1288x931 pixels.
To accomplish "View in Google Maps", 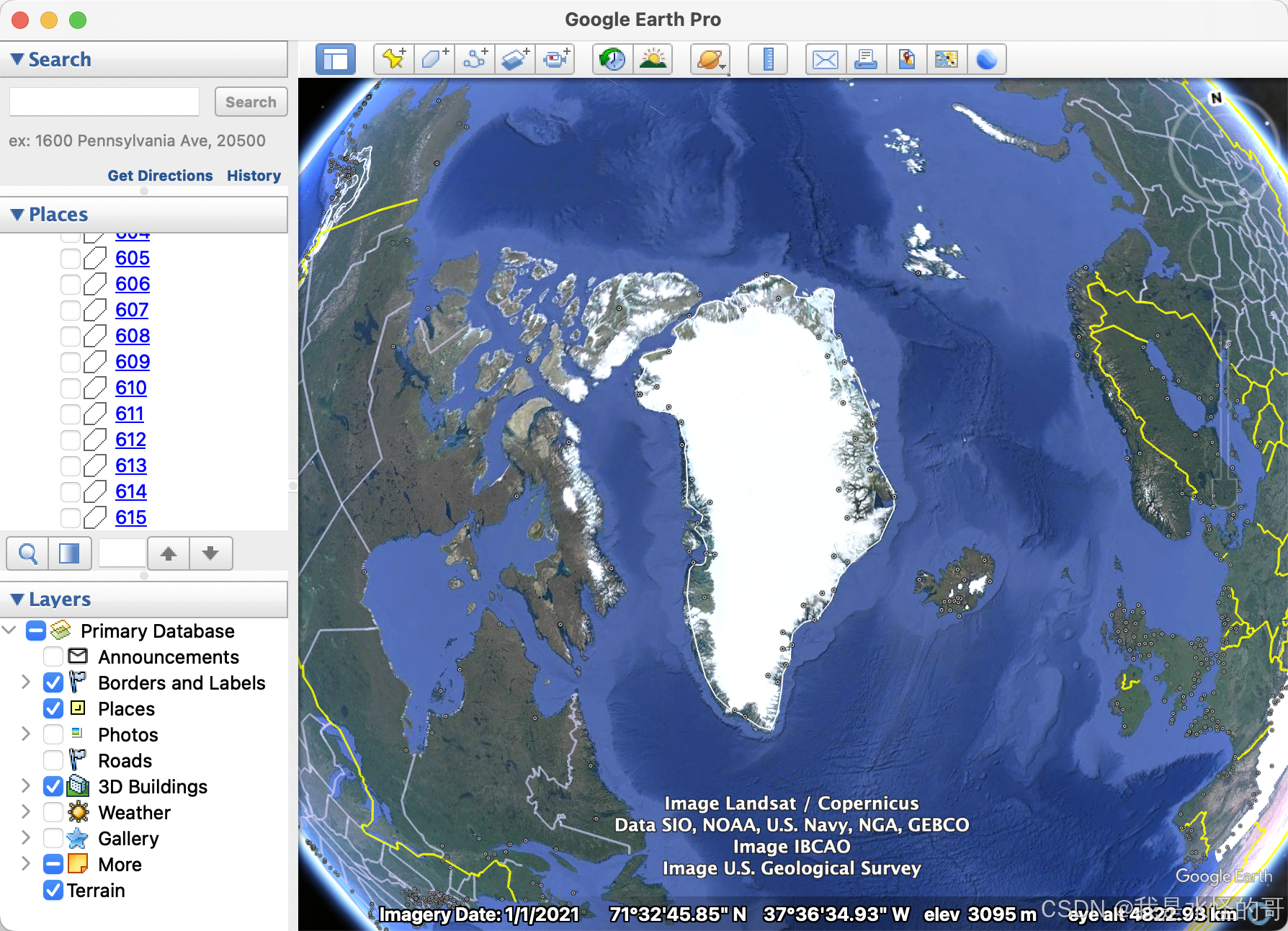I will point(947,59).
